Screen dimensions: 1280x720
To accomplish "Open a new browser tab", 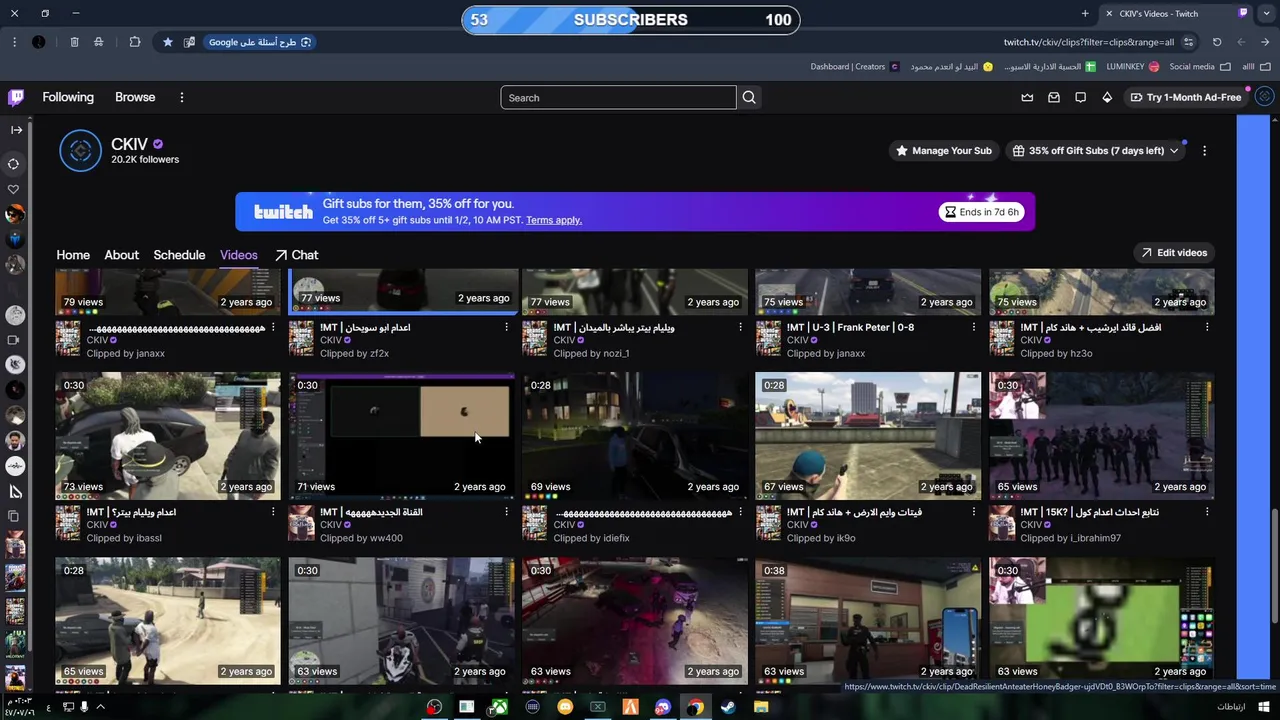I will click(1085, 13).
